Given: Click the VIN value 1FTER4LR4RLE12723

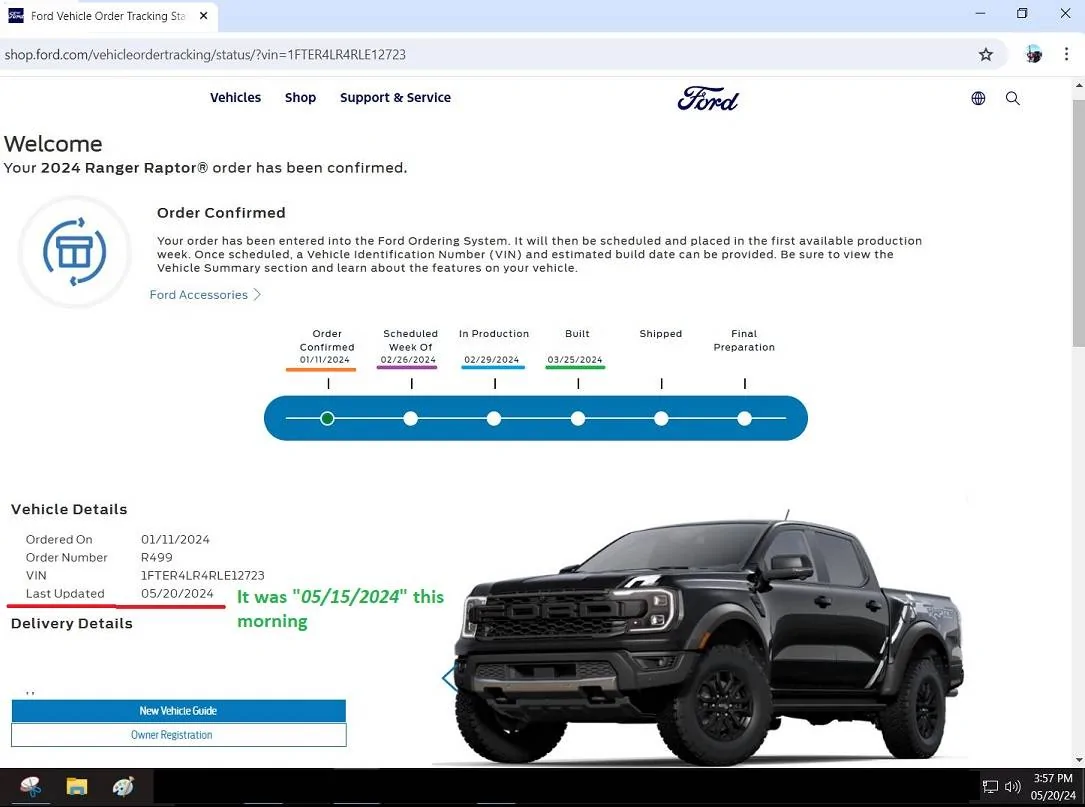Looking at the screenshot, I should click(x=203, y=576).
